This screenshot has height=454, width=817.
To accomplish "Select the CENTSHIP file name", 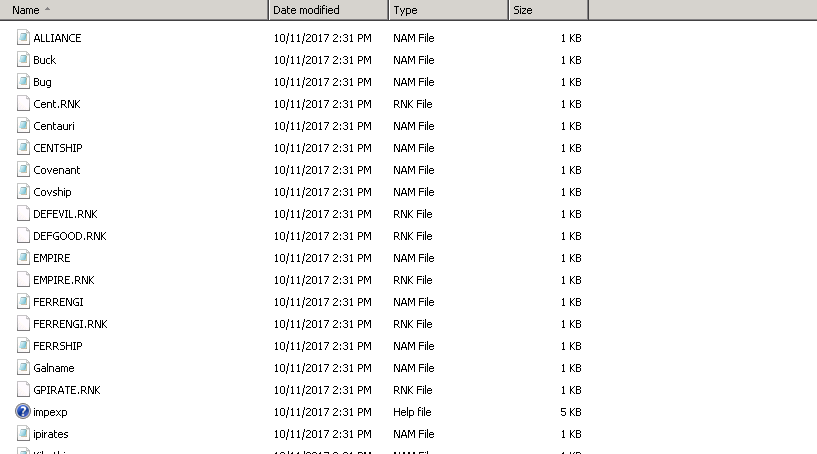I will [x=56, y=148].
